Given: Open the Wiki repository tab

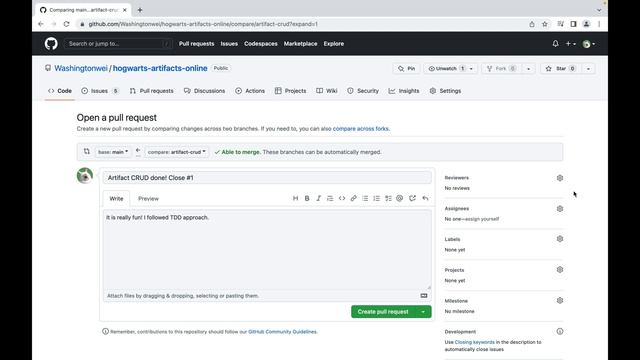Looking at the screenshot, I should pos(327,91).
